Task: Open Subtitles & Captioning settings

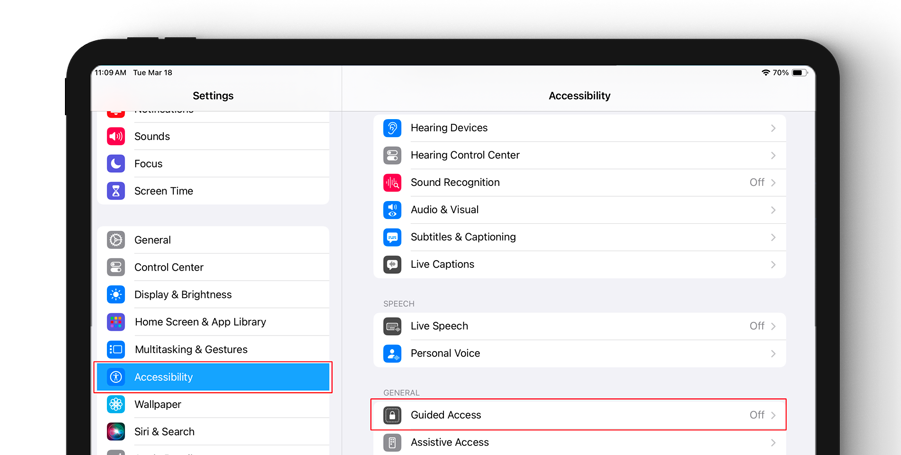Action: coord(580,237)
